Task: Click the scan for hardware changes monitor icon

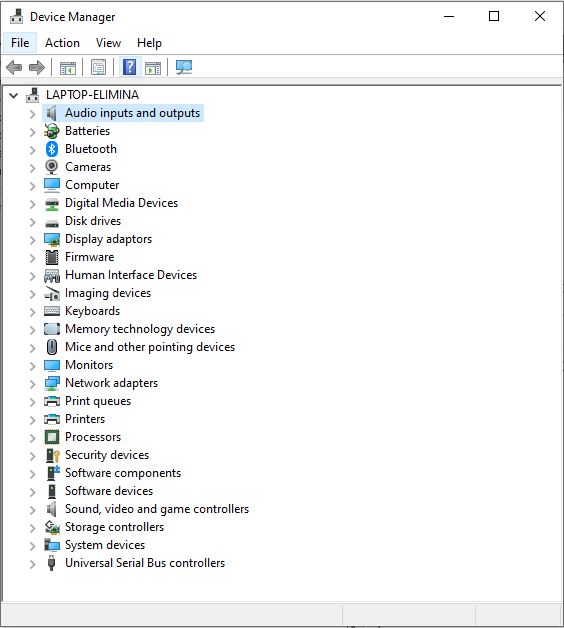Action: tap(184, 67)
